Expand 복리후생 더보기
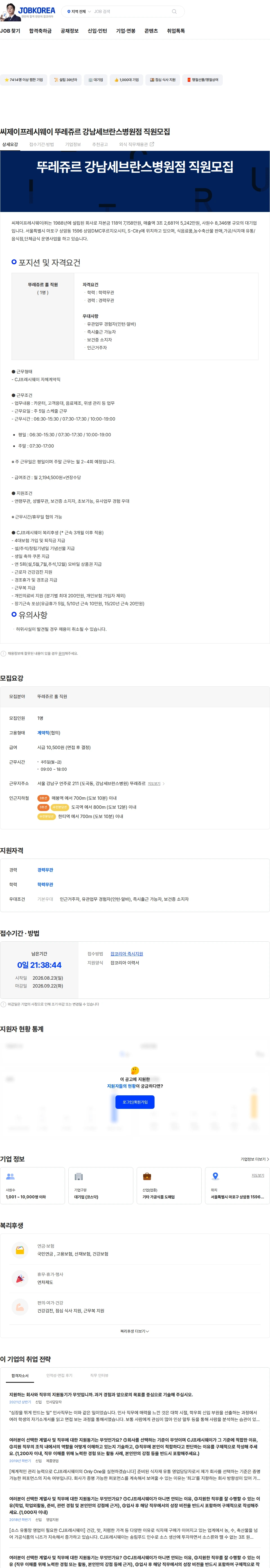Image resolution: width=270 pixels, height=1568 pixels. (134, 1331)
